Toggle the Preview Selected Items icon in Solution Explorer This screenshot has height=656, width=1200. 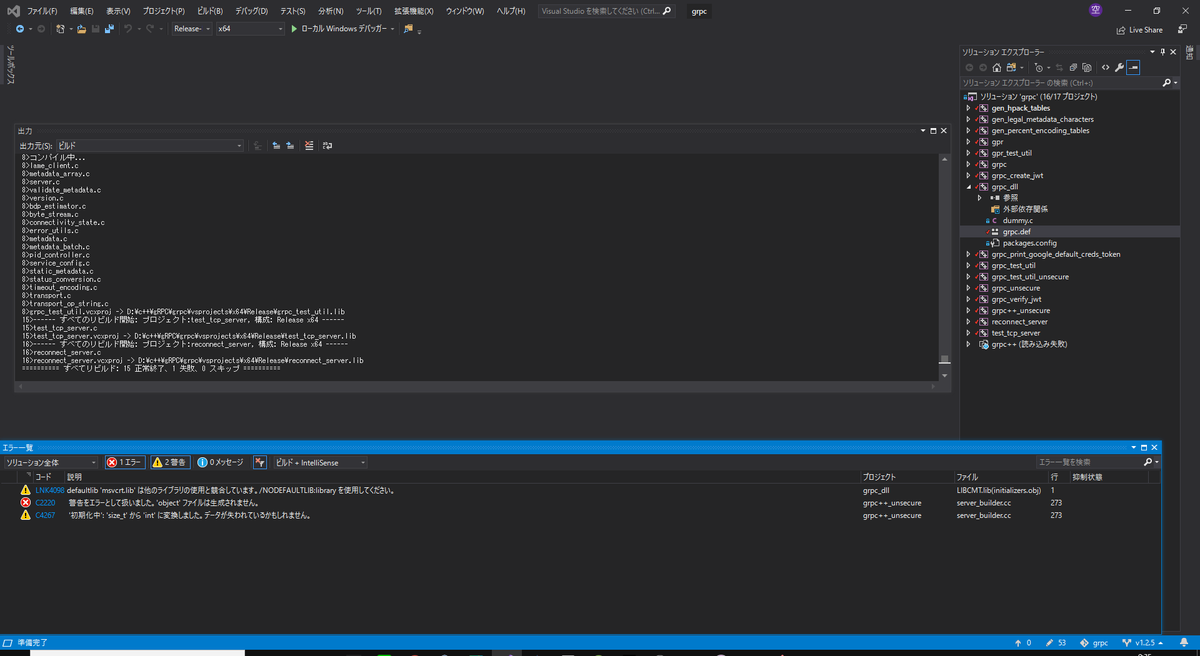pyautogui.click(x=1133, y=67)
